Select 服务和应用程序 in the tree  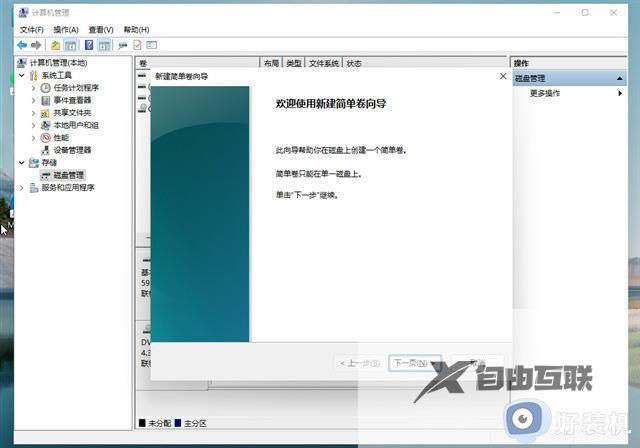[68, 188]
